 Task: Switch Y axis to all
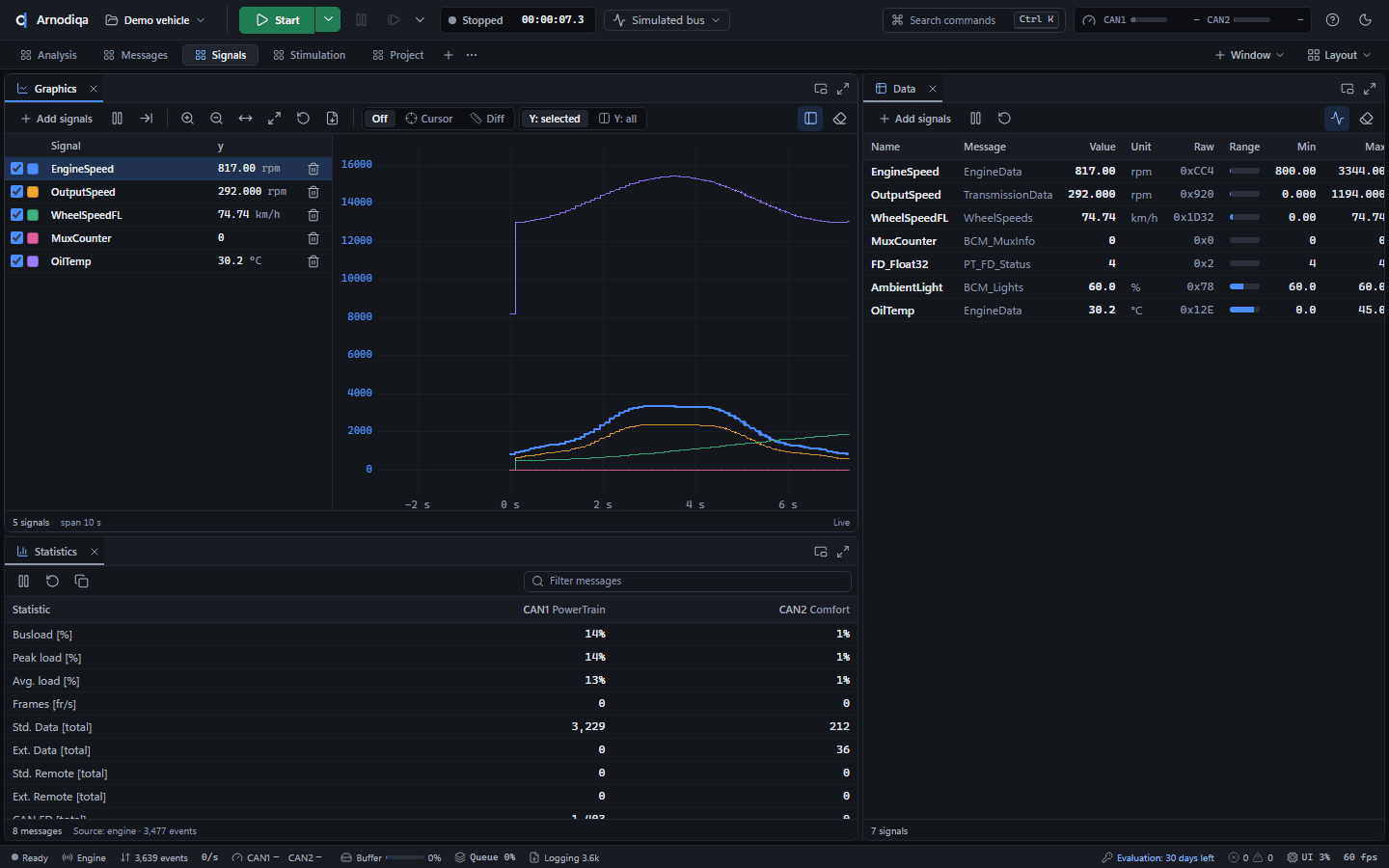pos(618,119)
